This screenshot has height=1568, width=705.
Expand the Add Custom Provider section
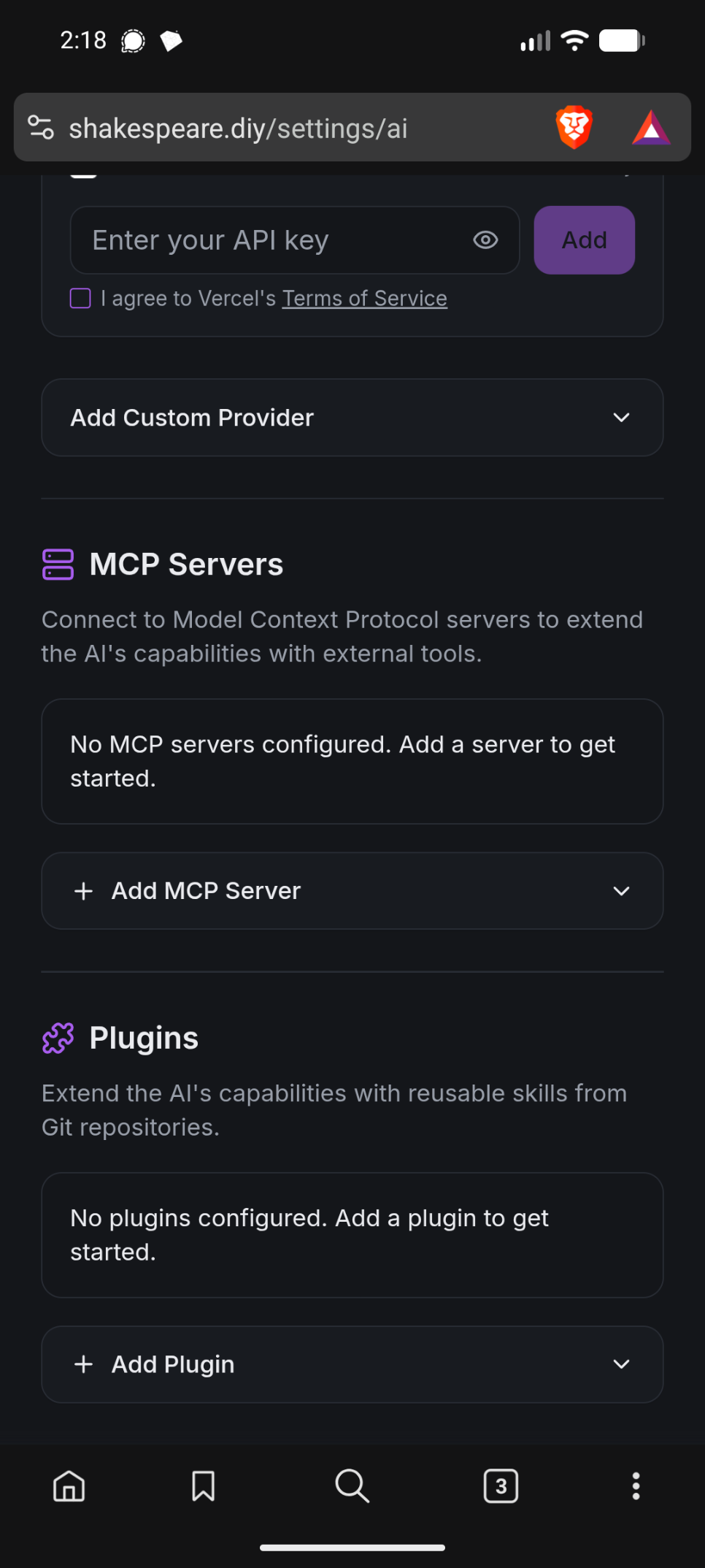(352, 418)
